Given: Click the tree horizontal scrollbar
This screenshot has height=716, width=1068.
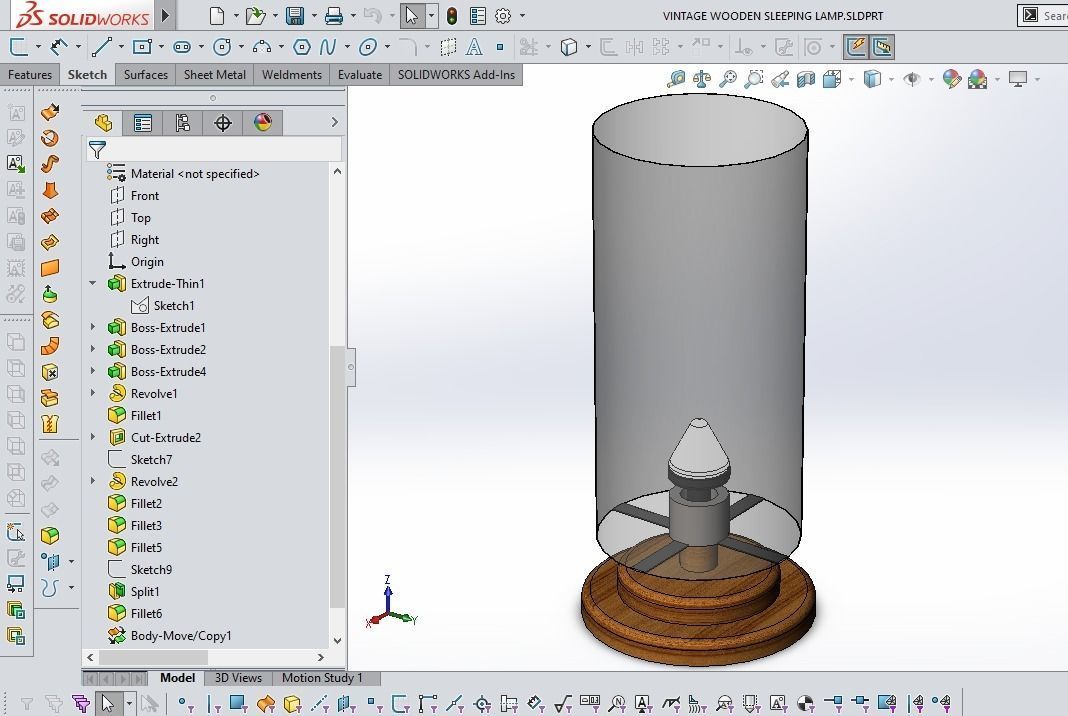Looking at the screenshot, I should [153, 657].
